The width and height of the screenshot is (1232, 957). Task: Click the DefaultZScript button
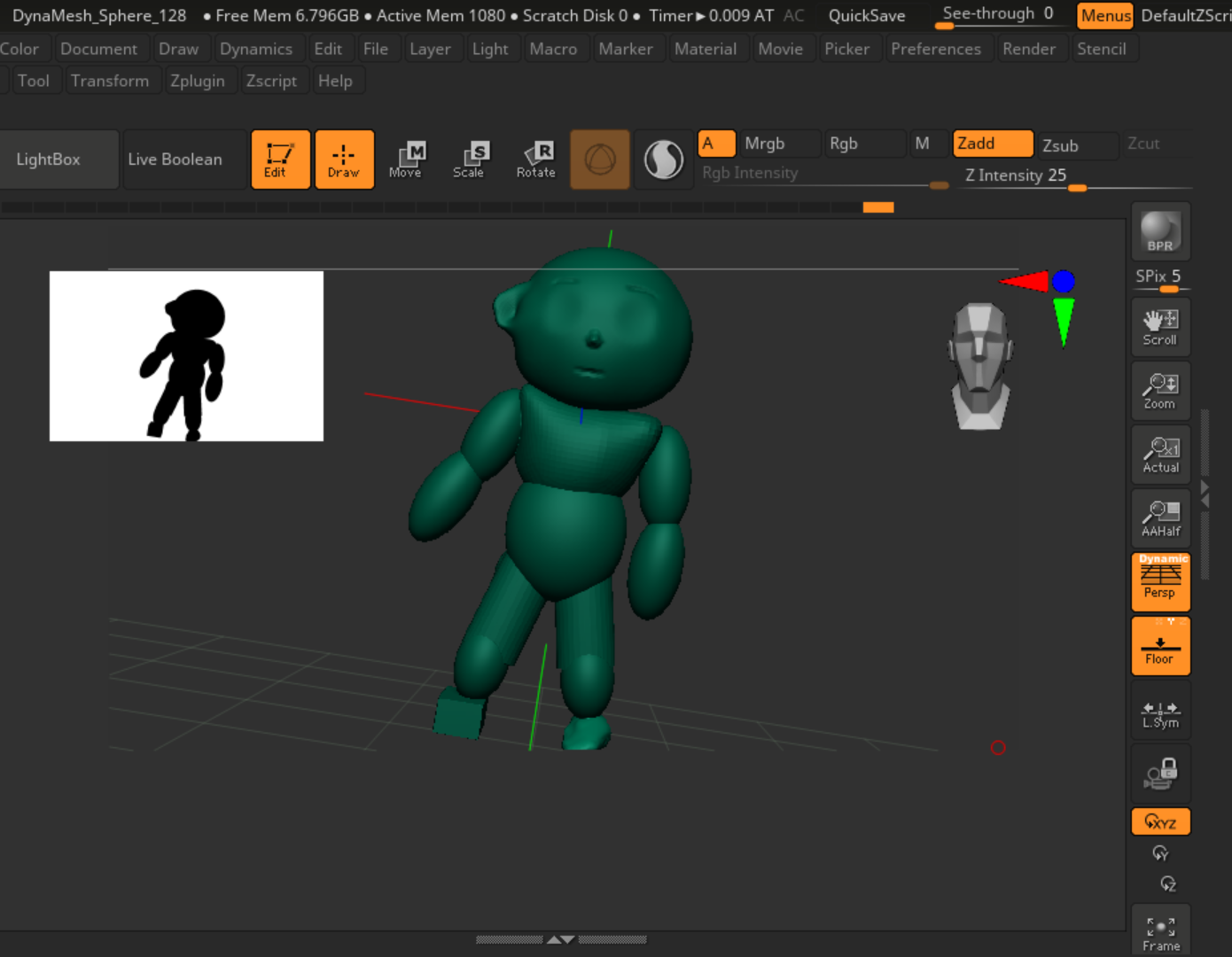coord(1185,15)
